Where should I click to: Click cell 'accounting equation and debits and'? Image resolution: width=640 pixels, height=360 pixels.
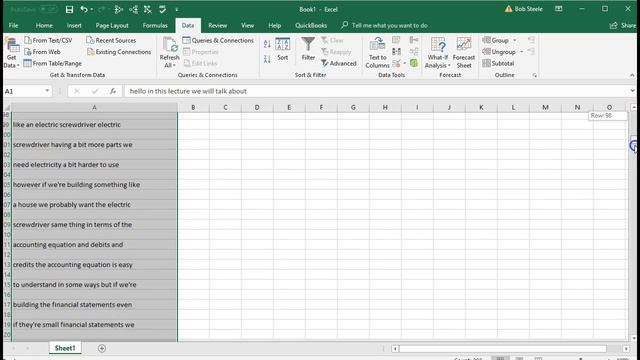point(94,244)
